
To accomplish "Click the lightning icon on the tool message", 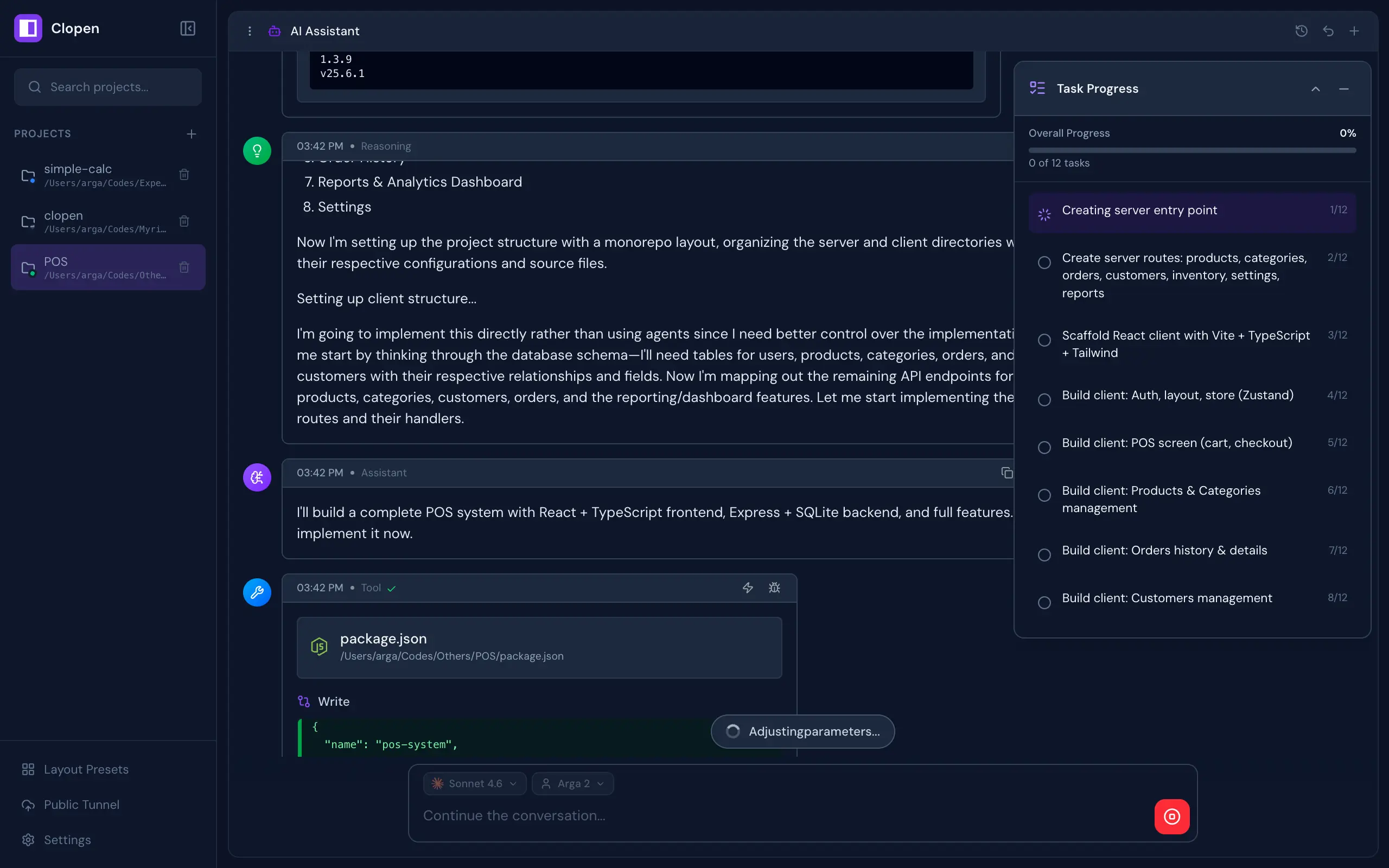I will coord(747,588).
